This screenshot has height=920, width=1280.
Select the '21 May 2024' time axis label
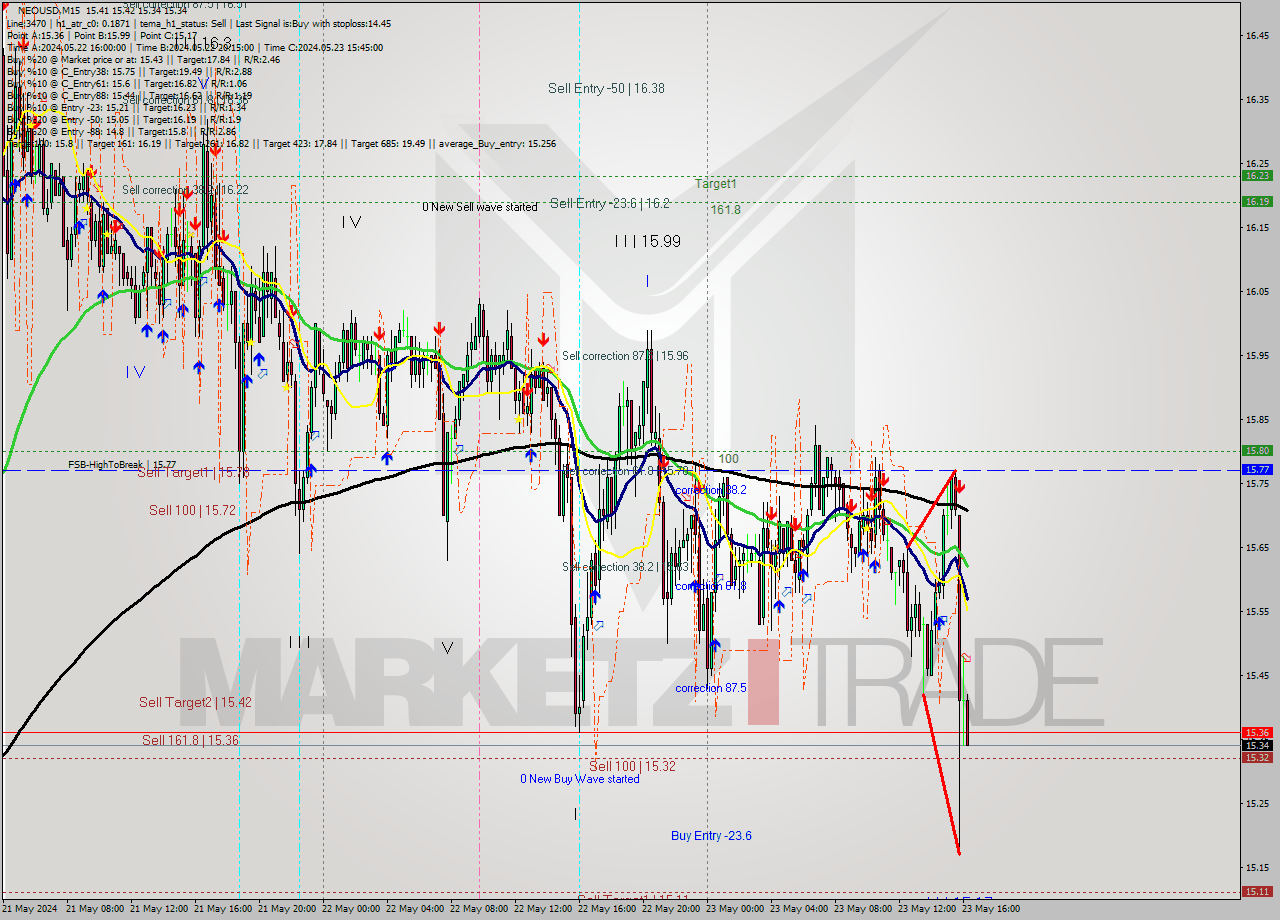click(x=30, y=909)
